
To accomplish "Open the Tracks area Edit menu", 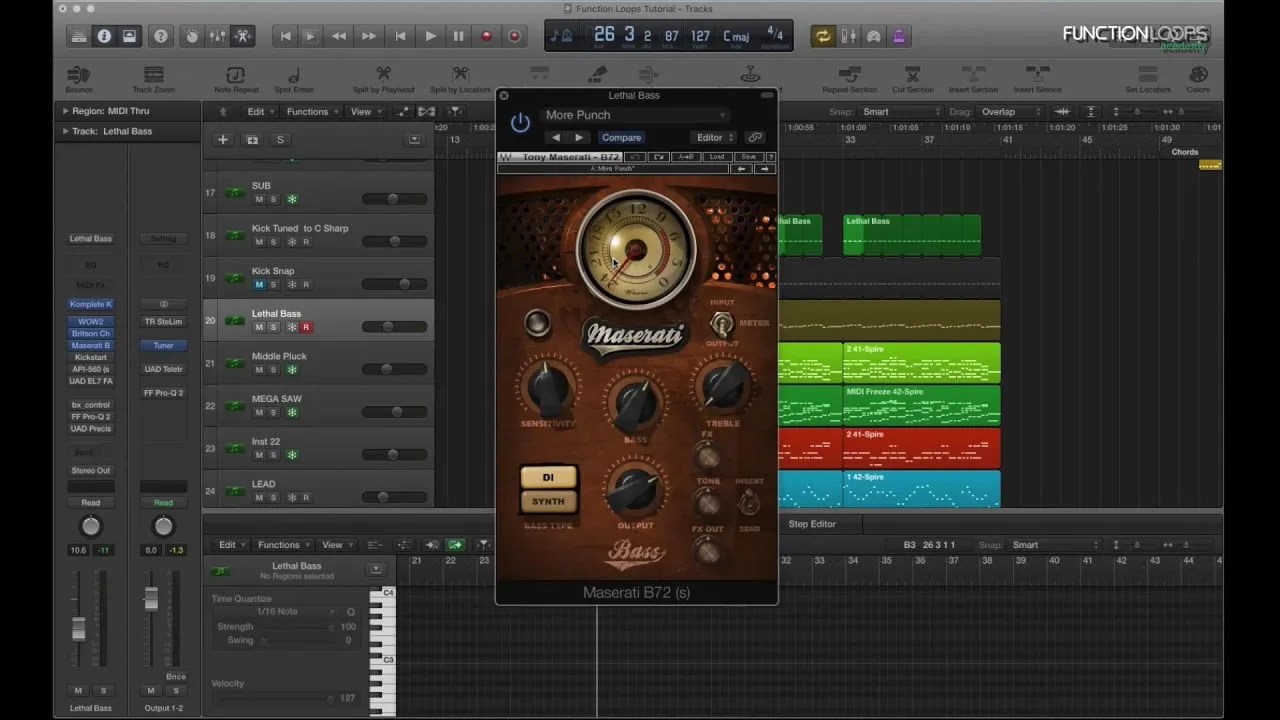I will click(x=260, y=112).
